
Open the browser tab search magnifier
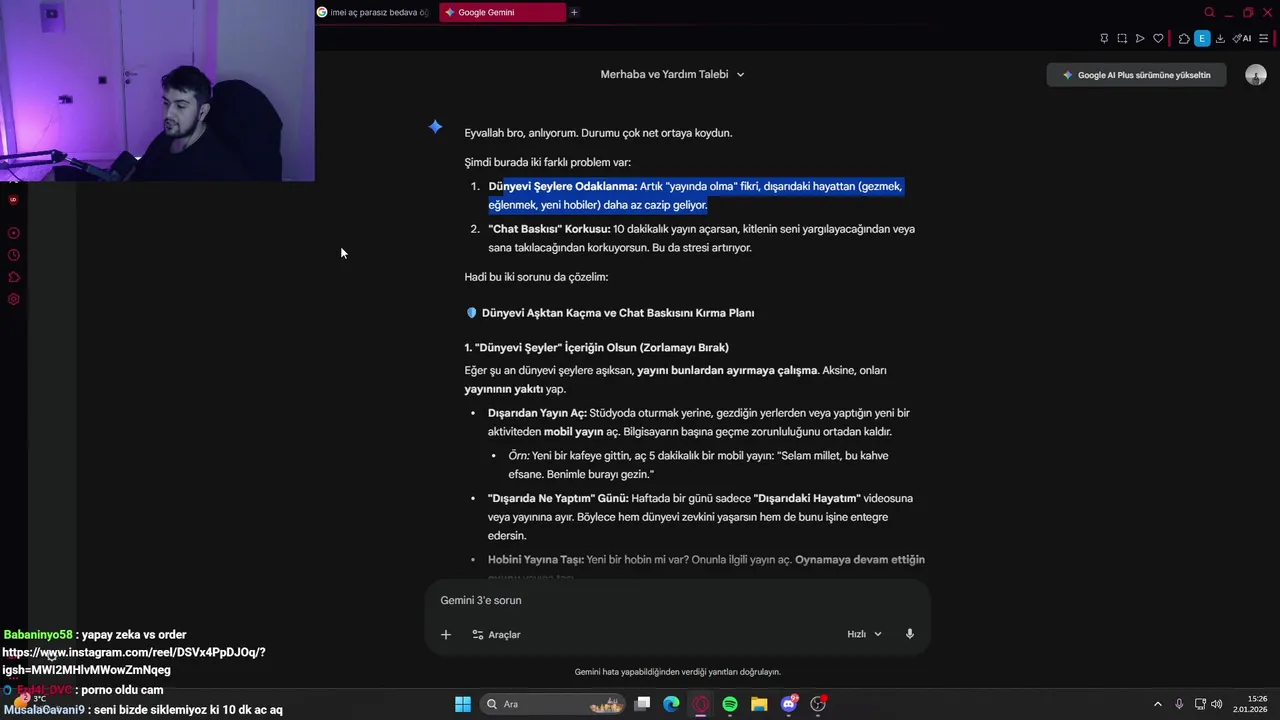pos(1209,13)
